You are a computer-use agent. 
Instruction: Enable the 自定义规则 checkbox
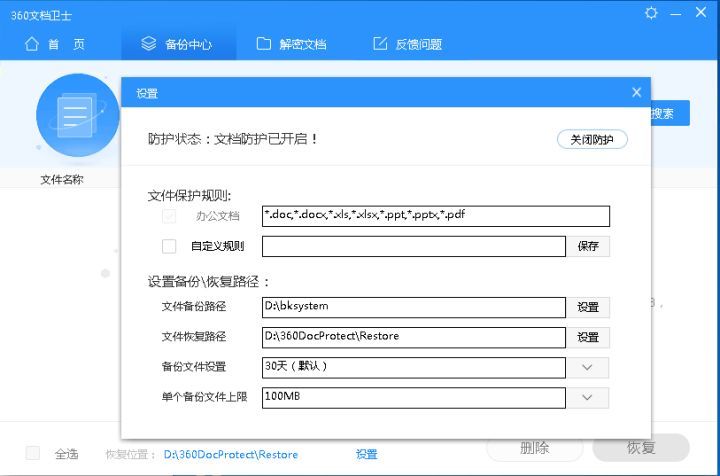pyautogui.click(x=169, y=246)
